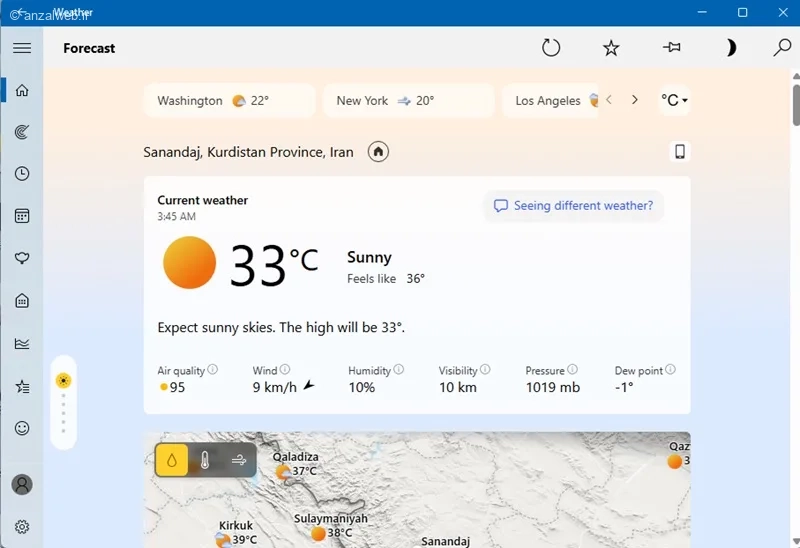Open the Send feedback smiley icon
This screenshot has width=800, height=548.
click(x=22, y=428)
